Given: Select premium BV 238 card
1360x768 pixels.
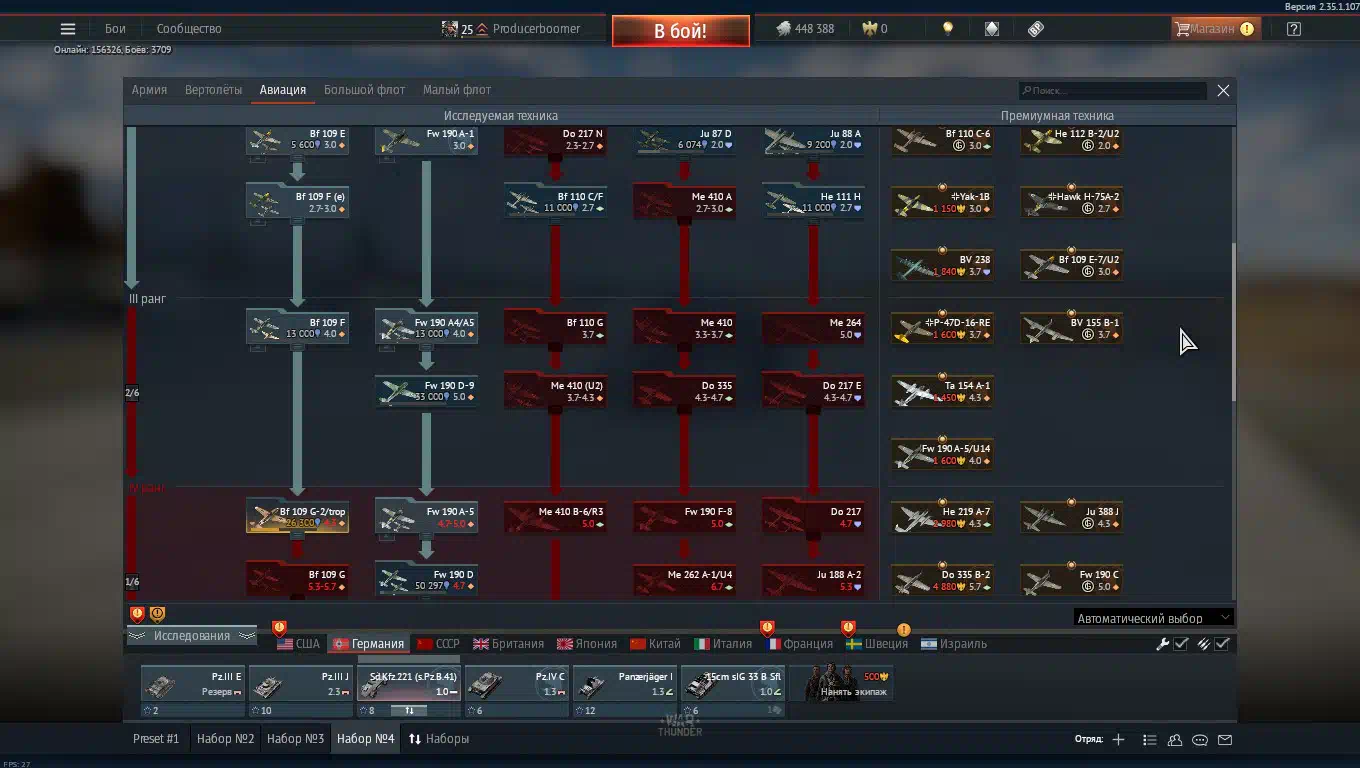Looking at the screenshot, I should 942,265.
